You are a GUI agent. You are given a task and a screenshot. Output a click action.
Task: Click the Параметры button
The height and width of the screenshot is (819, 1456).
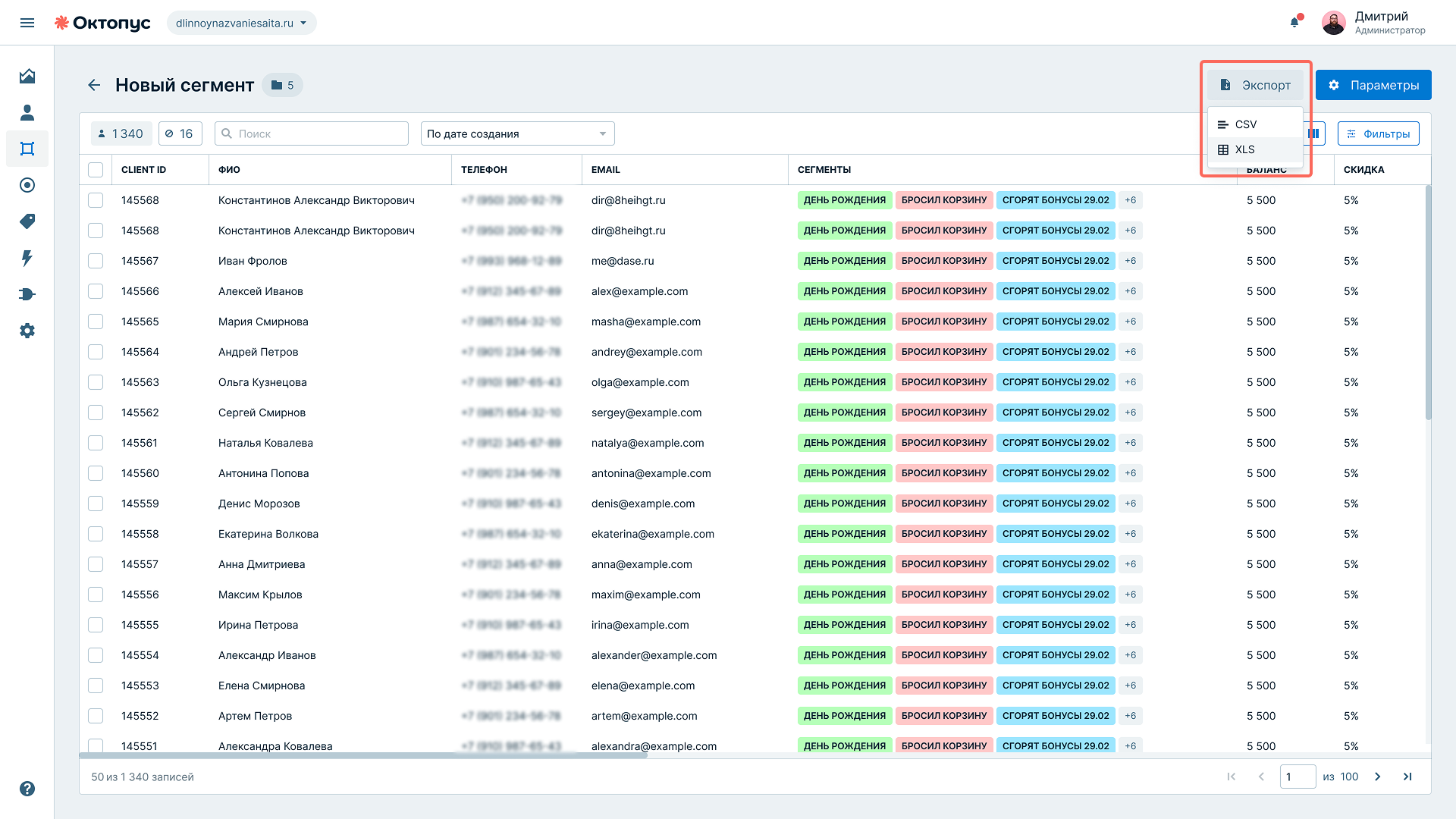1373,85
